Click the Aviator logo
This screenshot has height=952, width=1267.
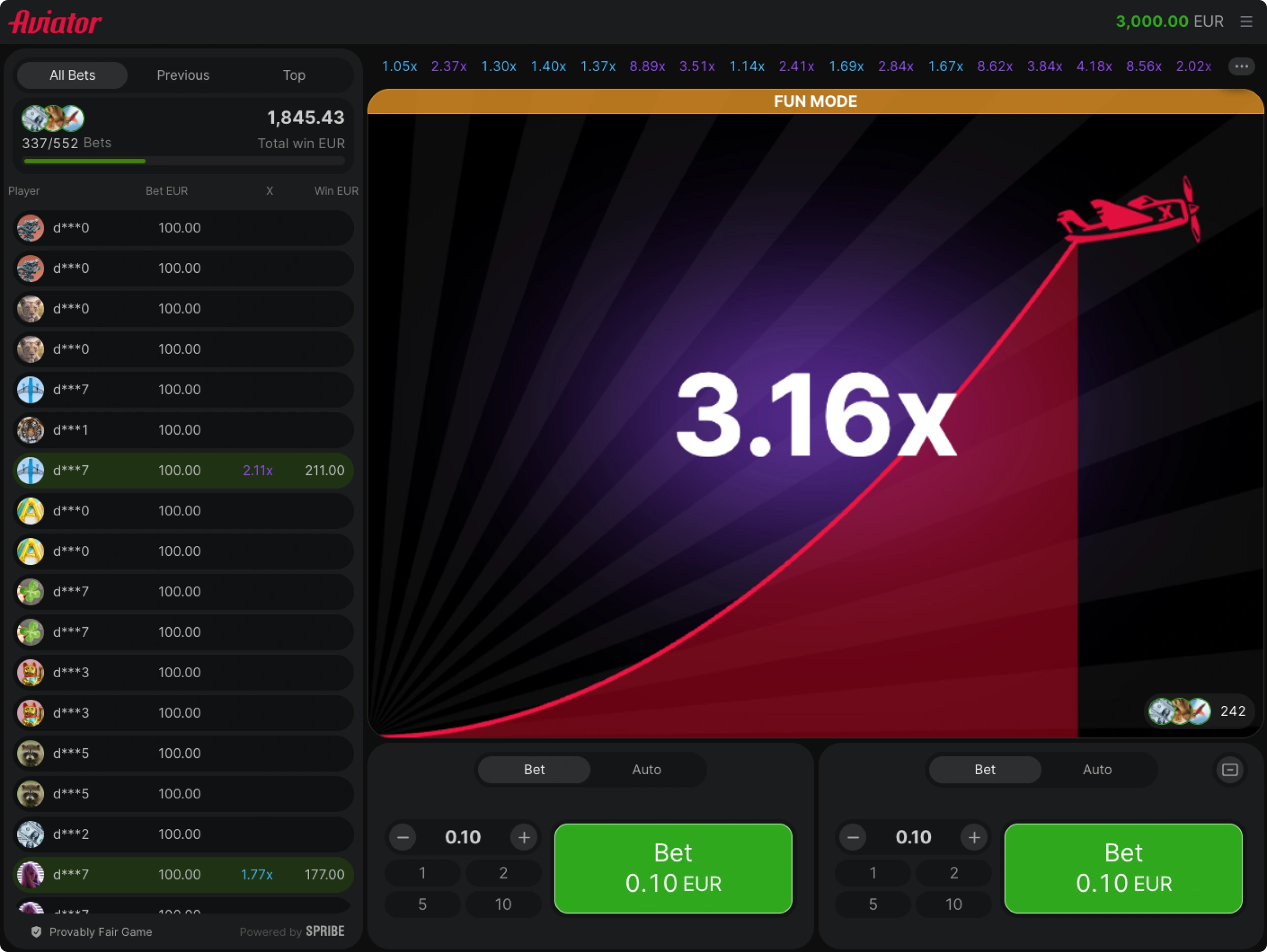point(56,23)
